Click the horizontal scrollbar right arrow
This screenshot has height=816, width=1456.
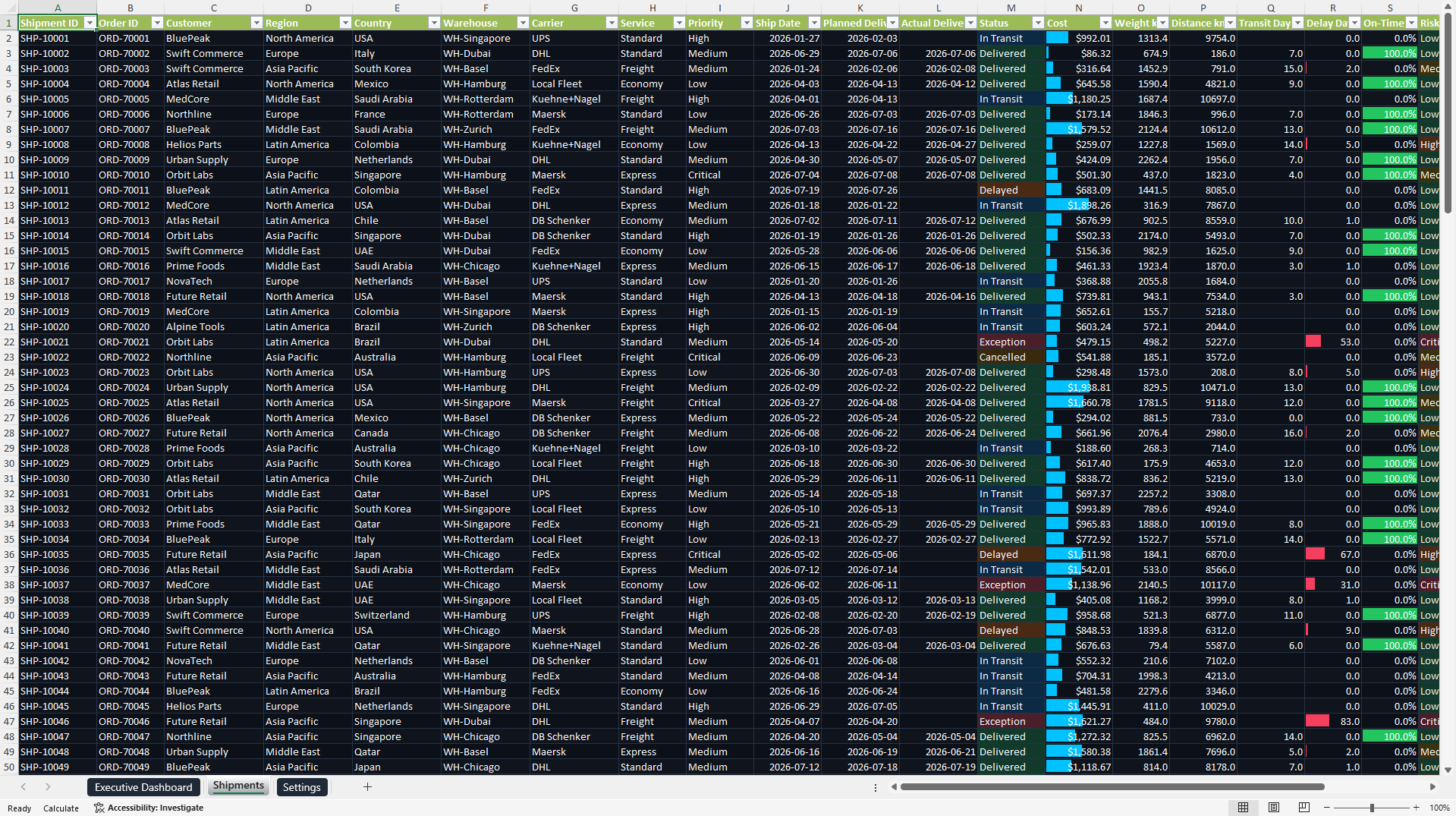[1432, 787]
